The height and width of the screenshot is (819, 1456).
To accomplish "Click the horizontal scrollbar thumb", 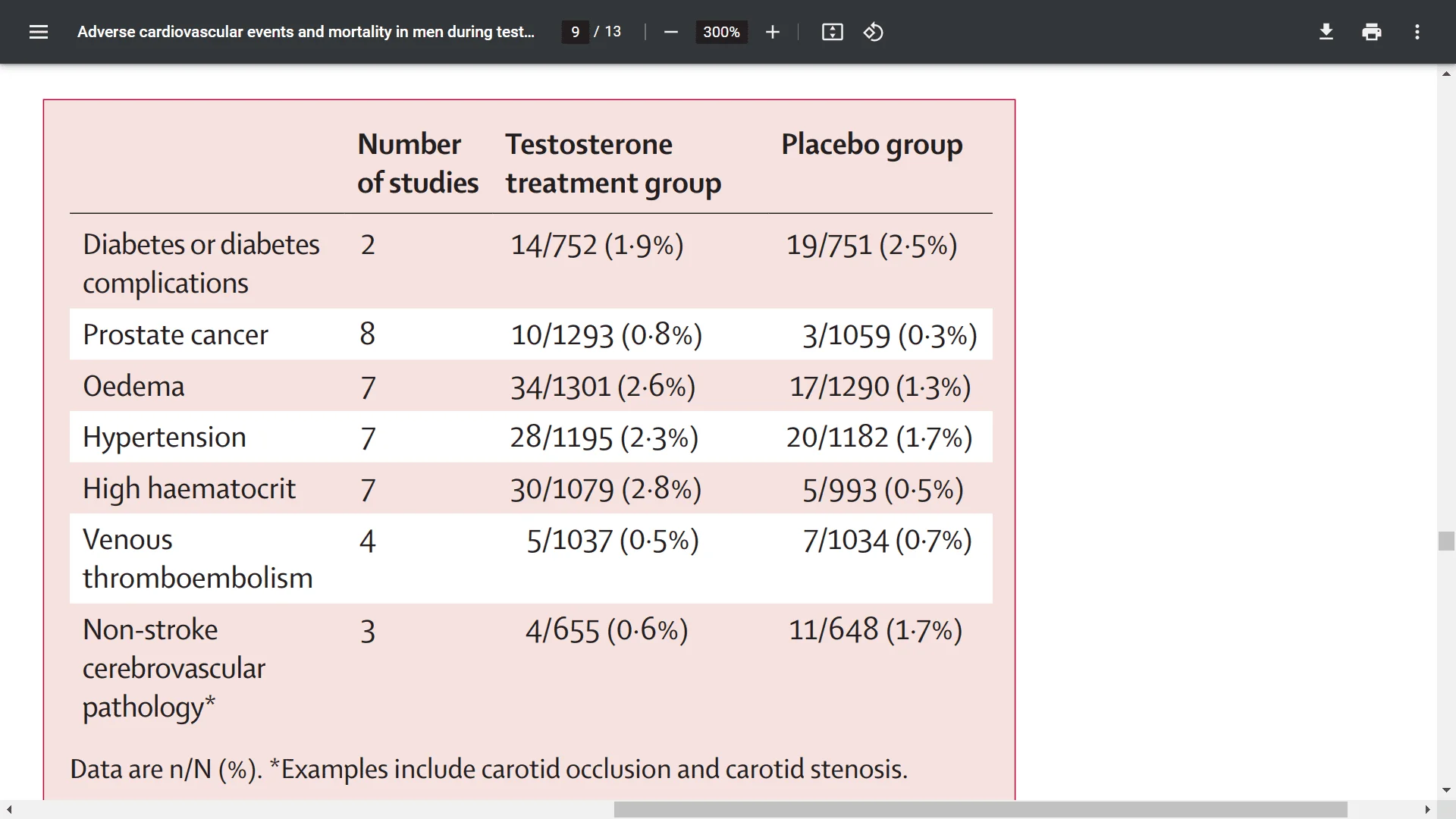I will 981,810.
